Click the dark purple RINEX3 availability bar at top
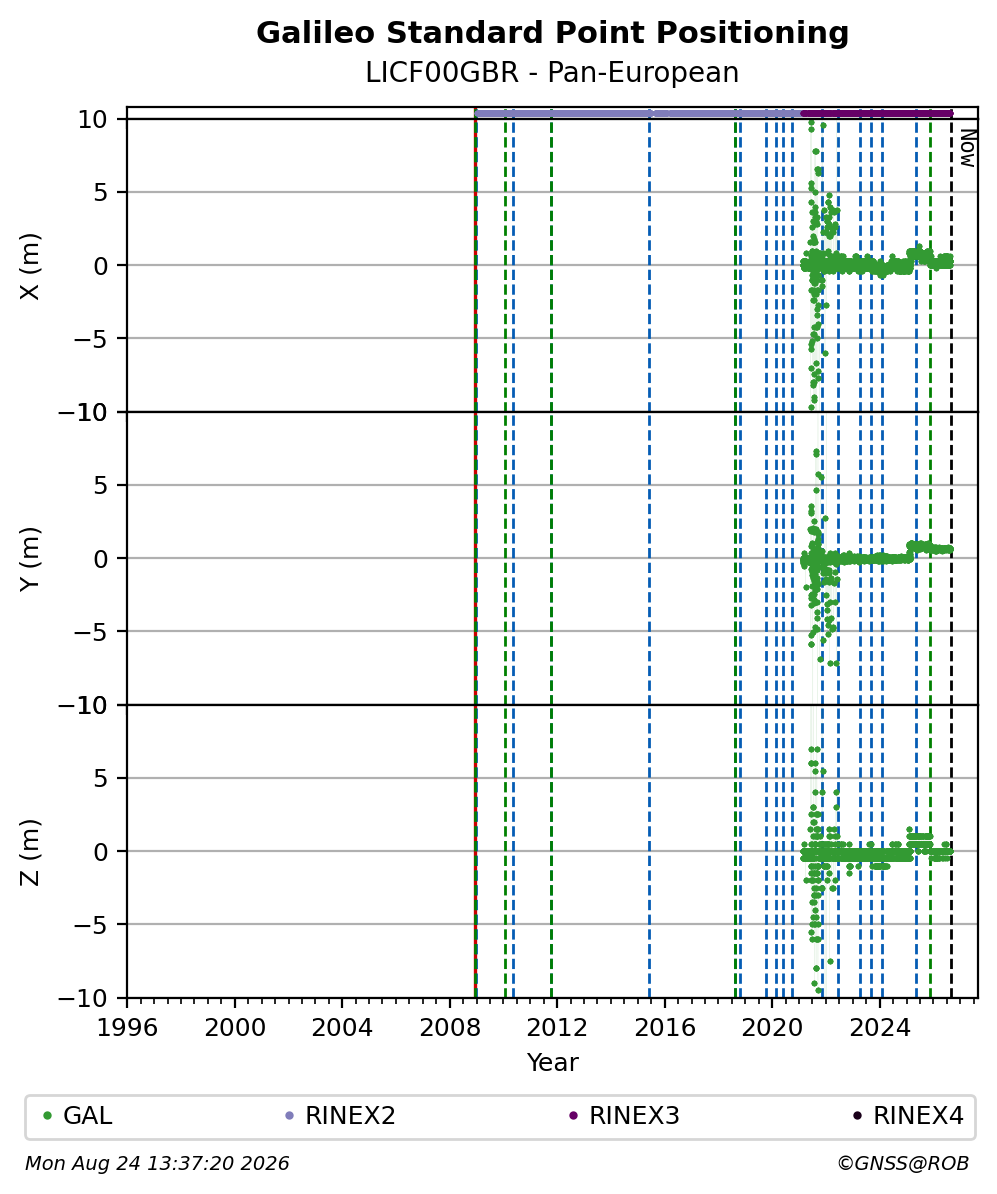 [x=877, y=113]
